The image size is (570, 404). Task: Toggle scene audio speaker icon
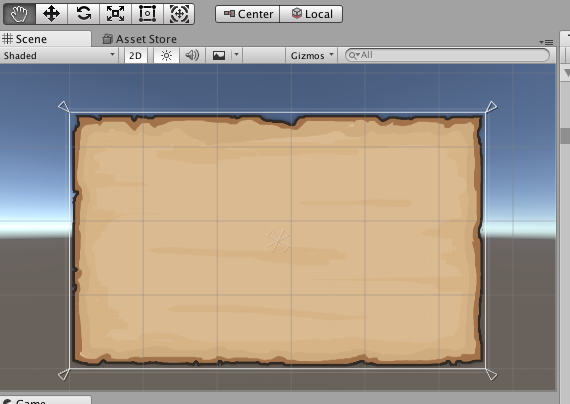tap(192, 56)
